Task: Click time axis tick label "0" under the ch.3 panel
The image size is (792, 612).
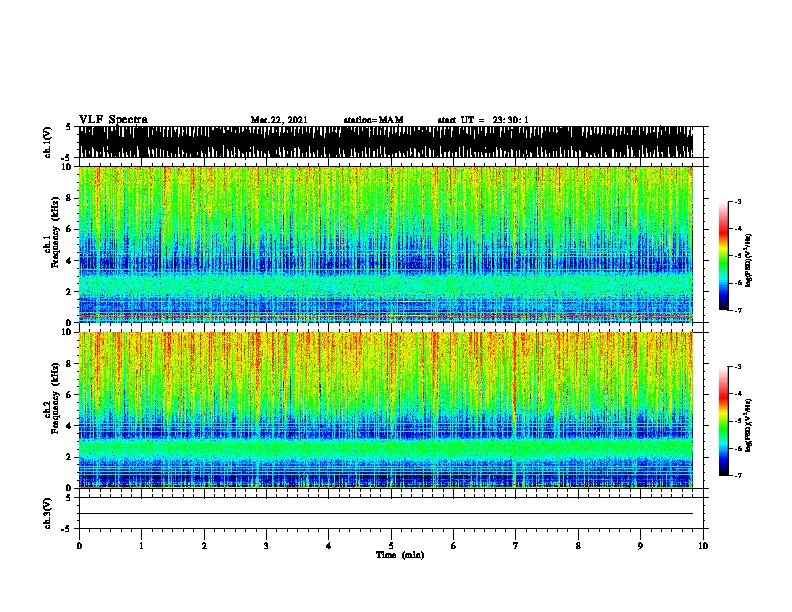Action: [x=79, y=546]
